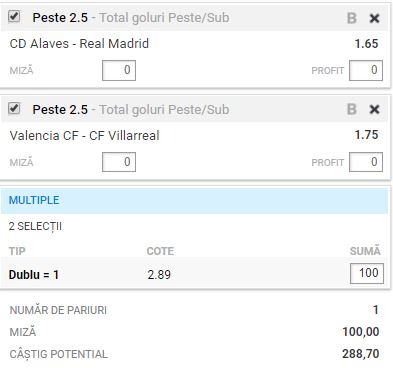Select the CD Alaves - Real Madrid match name
Screen dimensions: 393x368
click(x=79, y=44)
